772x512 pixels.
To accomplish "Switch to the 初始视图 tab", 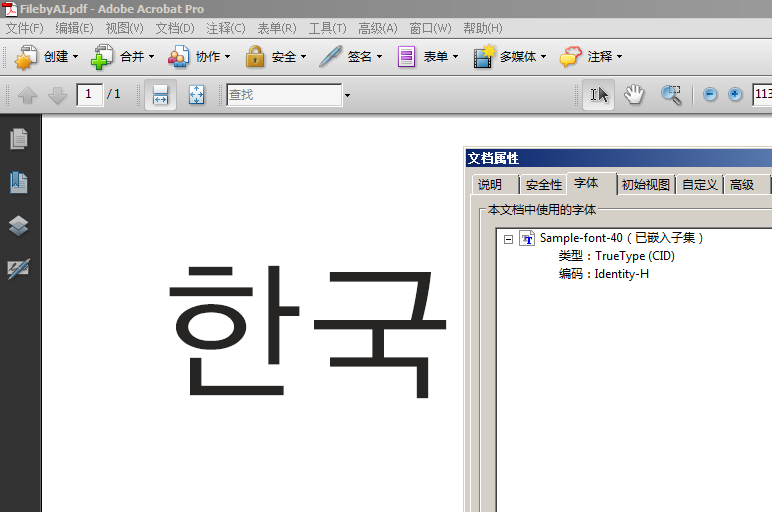I will [x=645, y=185].
